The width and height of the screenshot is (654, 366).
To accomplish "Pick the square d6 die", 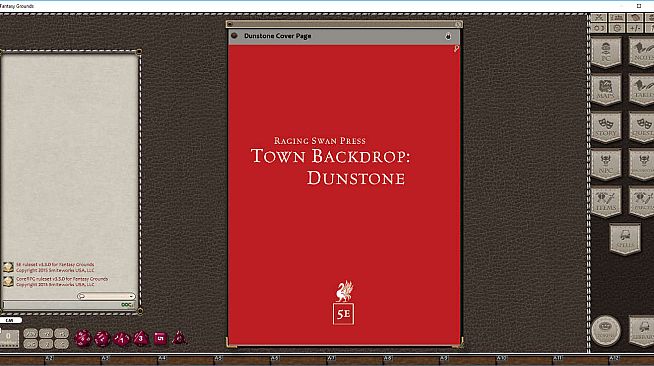I will click(x=160, y=338).
